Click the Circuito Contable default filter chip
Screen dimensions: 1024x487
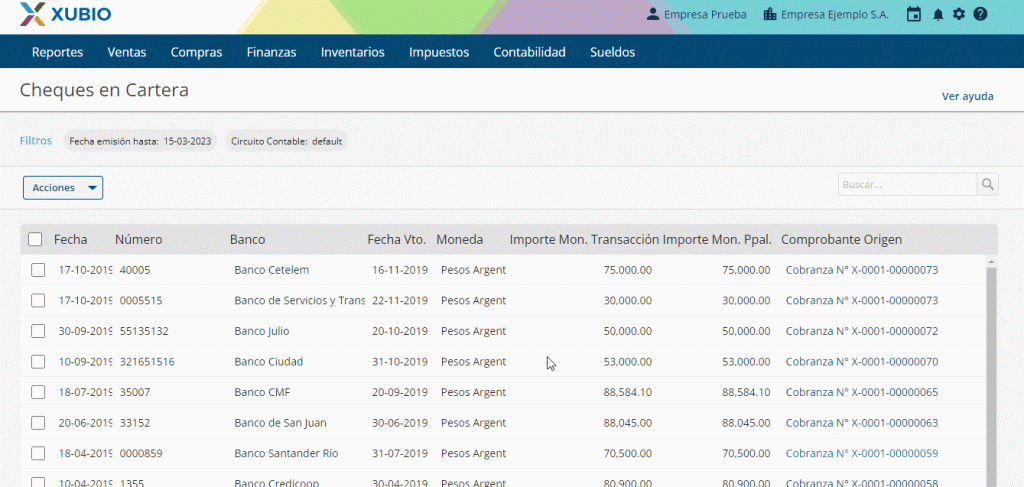[286, 141]
